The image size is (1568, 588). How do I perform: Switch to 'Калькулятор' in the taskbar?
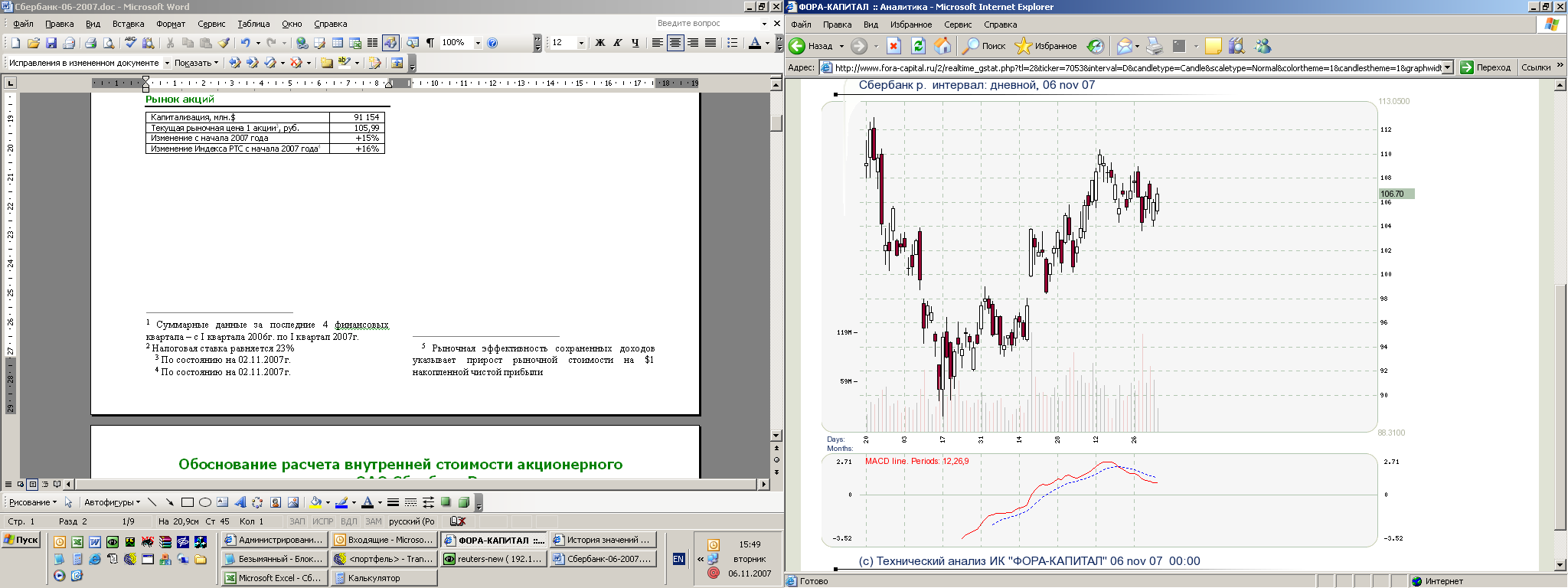[383, 578]
